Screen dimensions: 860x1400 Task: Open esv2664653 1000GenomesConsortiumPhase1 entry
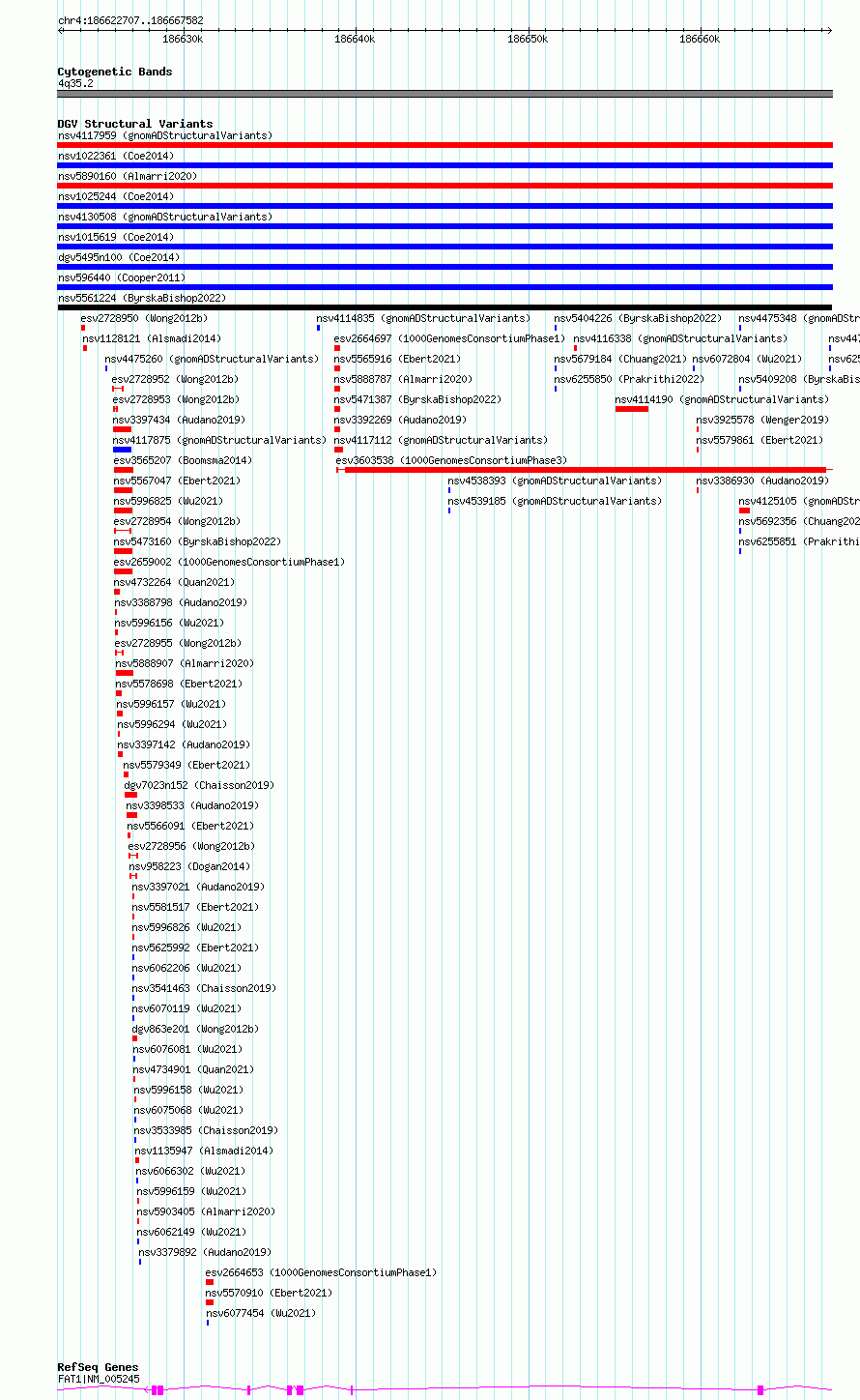[321, 1272]
